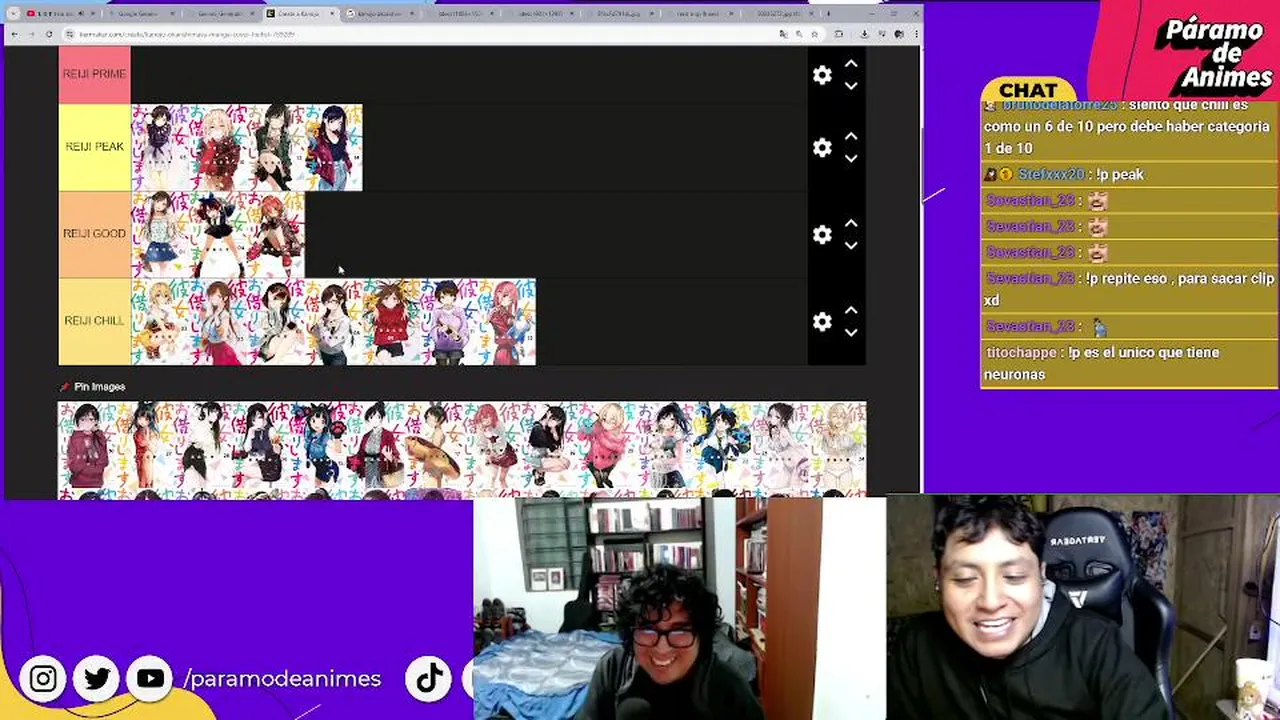Open settings gear for REIJI PEAK row
Image resolution: width=1280 pixels, height=720 pixels.
[x=822, y=148]
